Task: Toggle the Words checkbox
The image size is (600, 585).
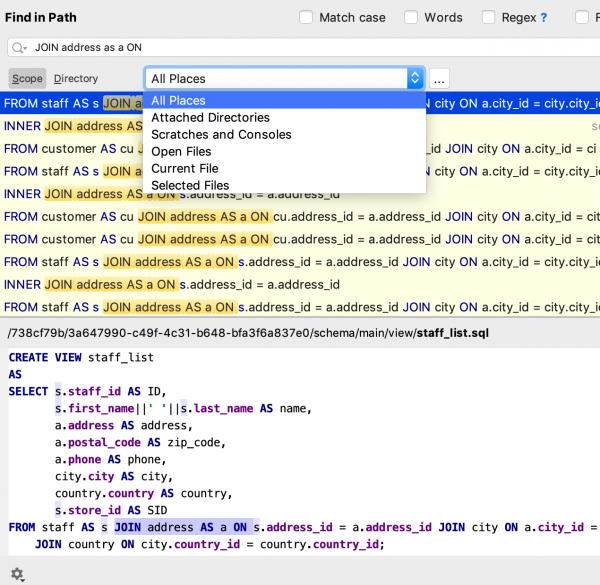Action: [411, 17]
